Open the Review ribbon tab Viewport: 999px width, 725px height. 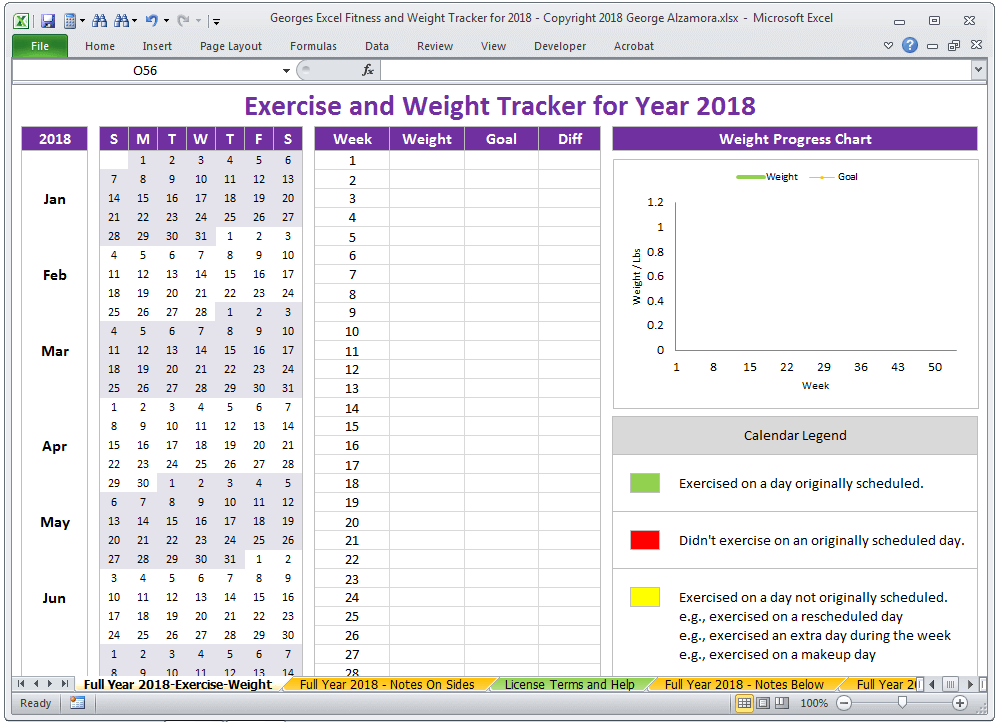tap(435, 46)
